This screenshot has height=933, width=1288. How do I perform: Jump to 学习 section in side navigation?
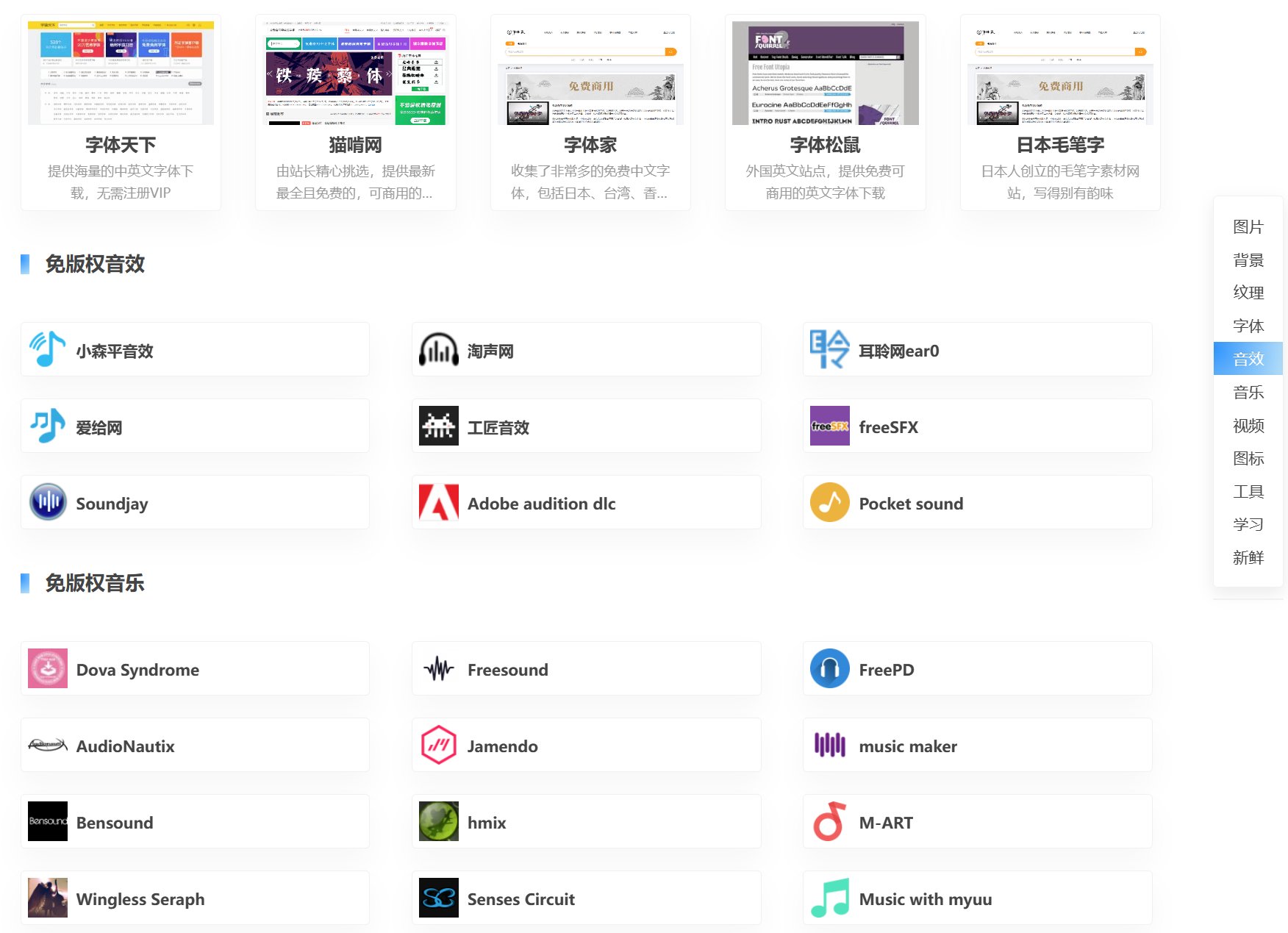coord(1248,524)
